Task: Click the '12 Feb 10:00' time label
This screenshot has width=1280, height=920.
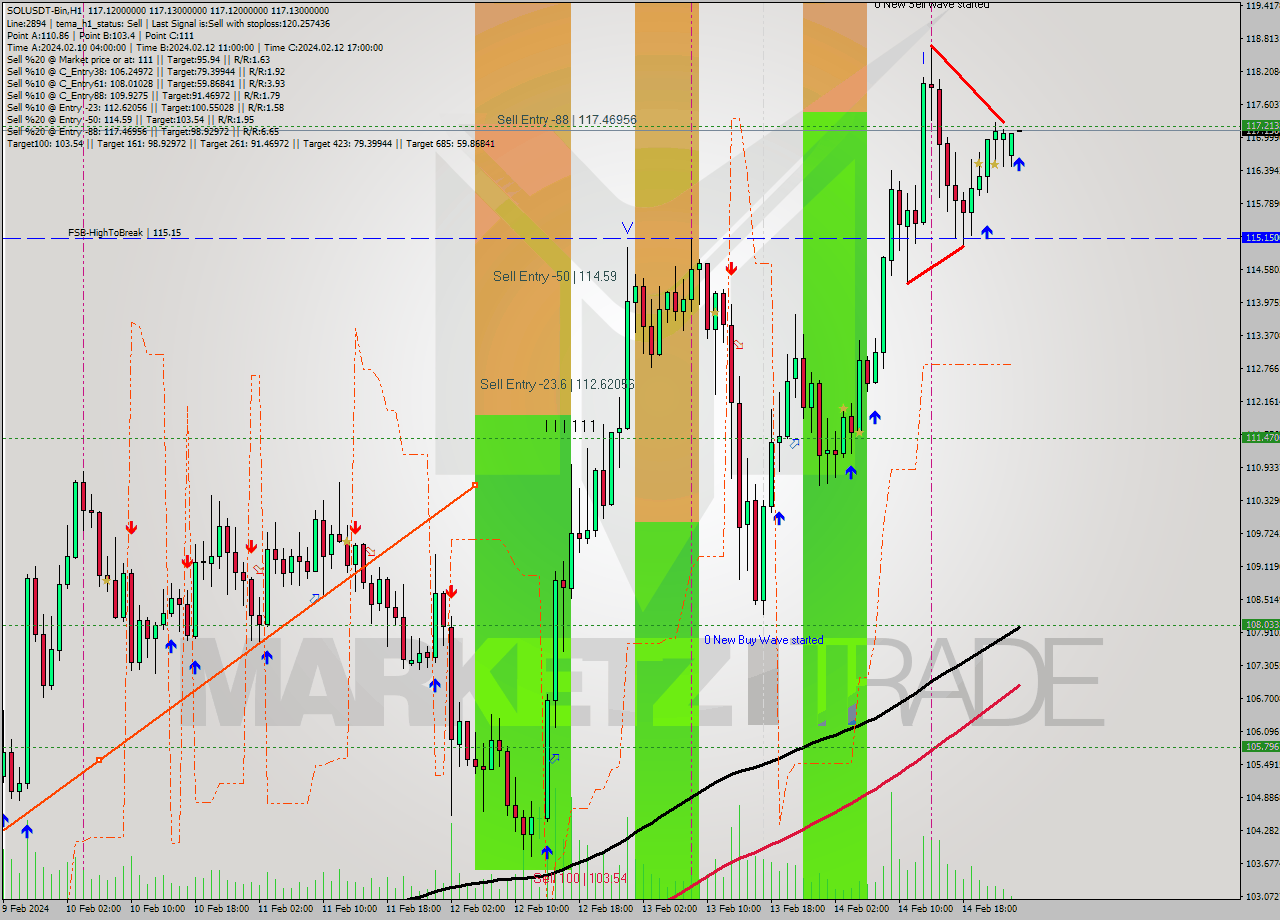Action: click(541, 910)
